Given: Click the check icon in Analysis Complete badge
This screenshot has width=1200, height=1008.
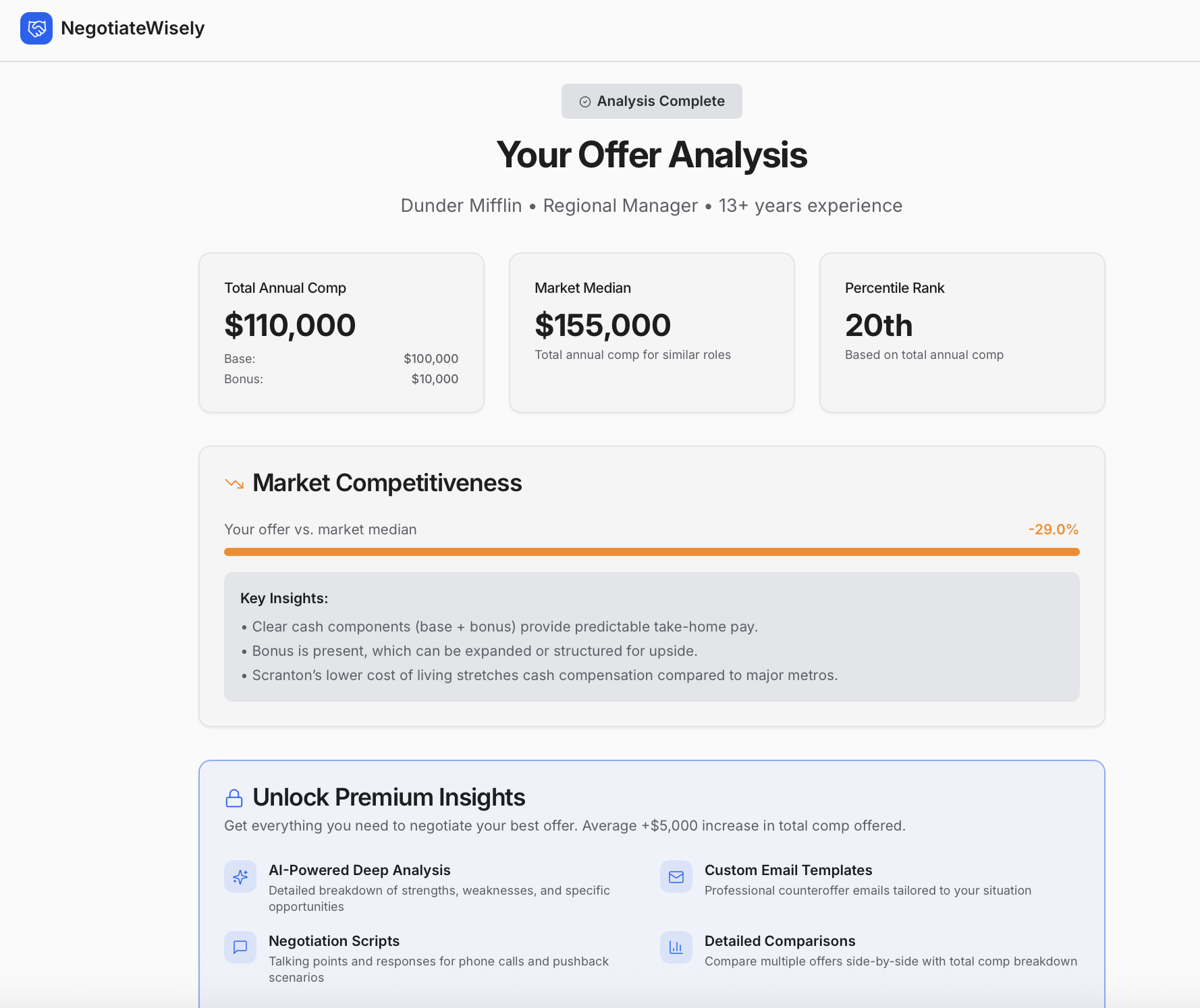Looking at the screenshot, I should [586, 101].
